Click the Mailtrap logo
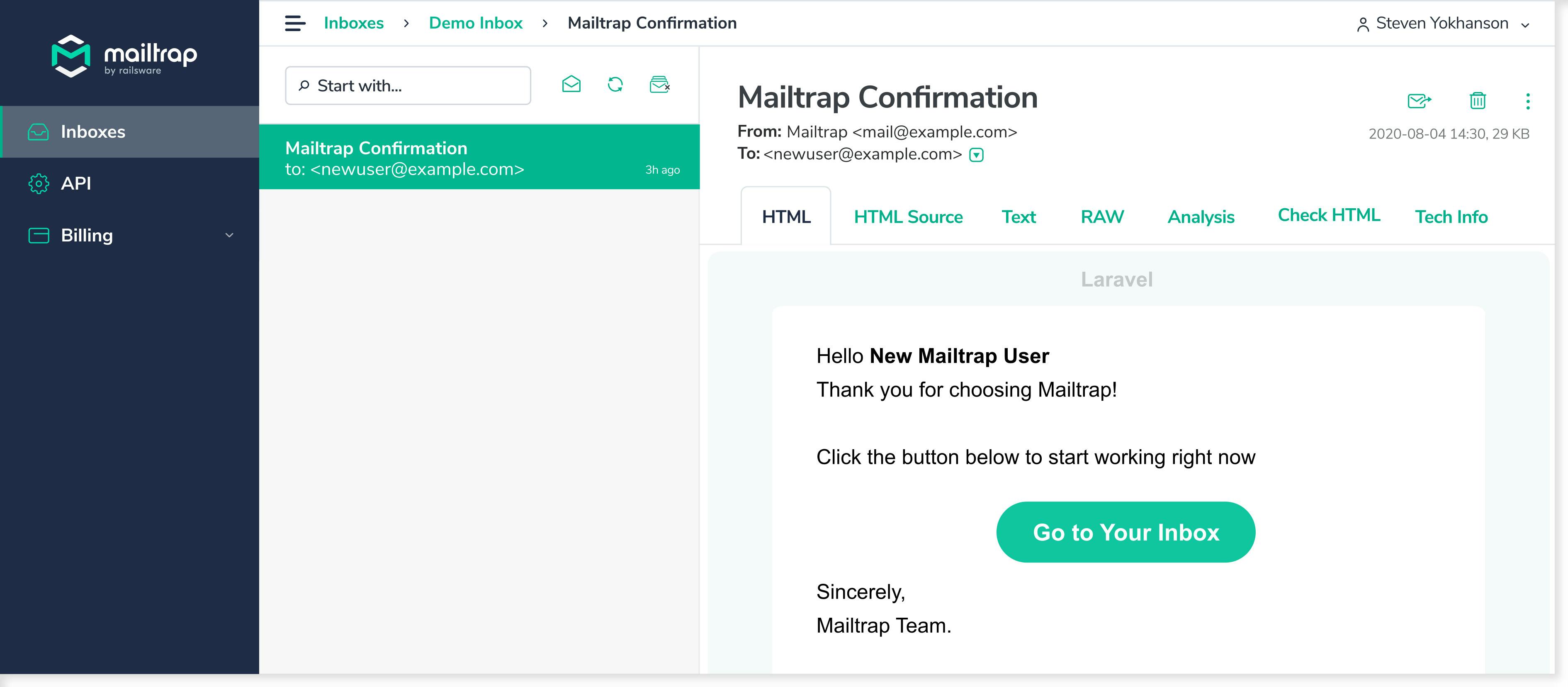 [x=124, y=56]
